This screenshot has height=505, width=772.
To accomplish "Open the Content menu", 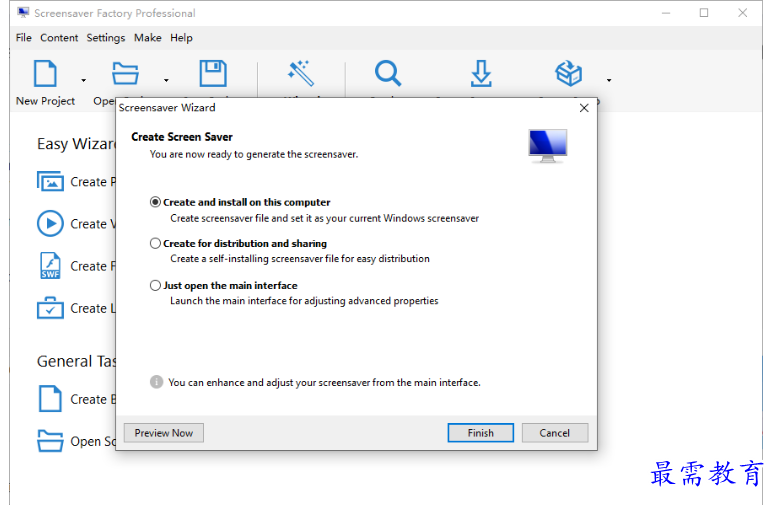I will tap(59, 38).
